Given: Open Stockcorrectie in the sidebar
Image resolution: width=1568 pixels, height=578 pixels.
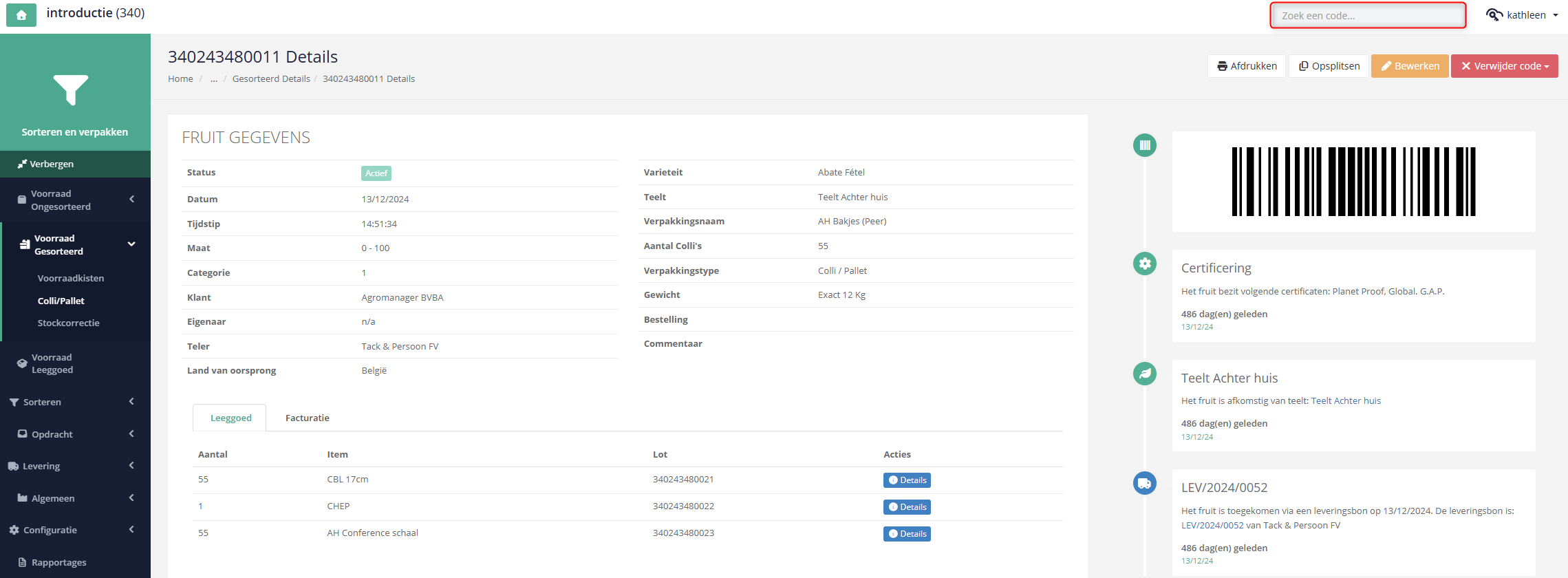Looking at the screenshot, I should pos(69,323).
